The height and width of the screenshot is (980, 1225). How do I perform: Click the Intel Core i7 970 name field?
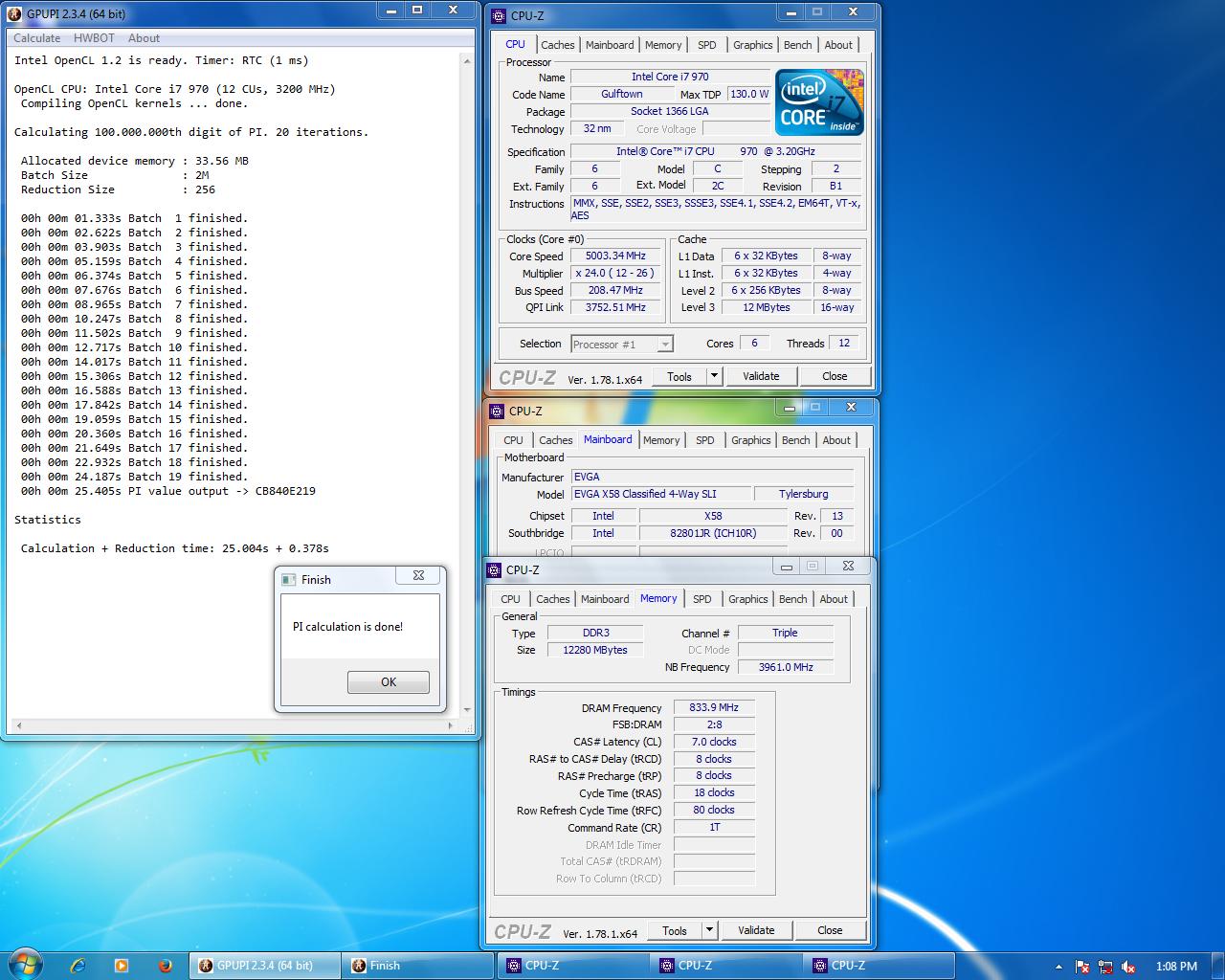click(x=670, y=77)
